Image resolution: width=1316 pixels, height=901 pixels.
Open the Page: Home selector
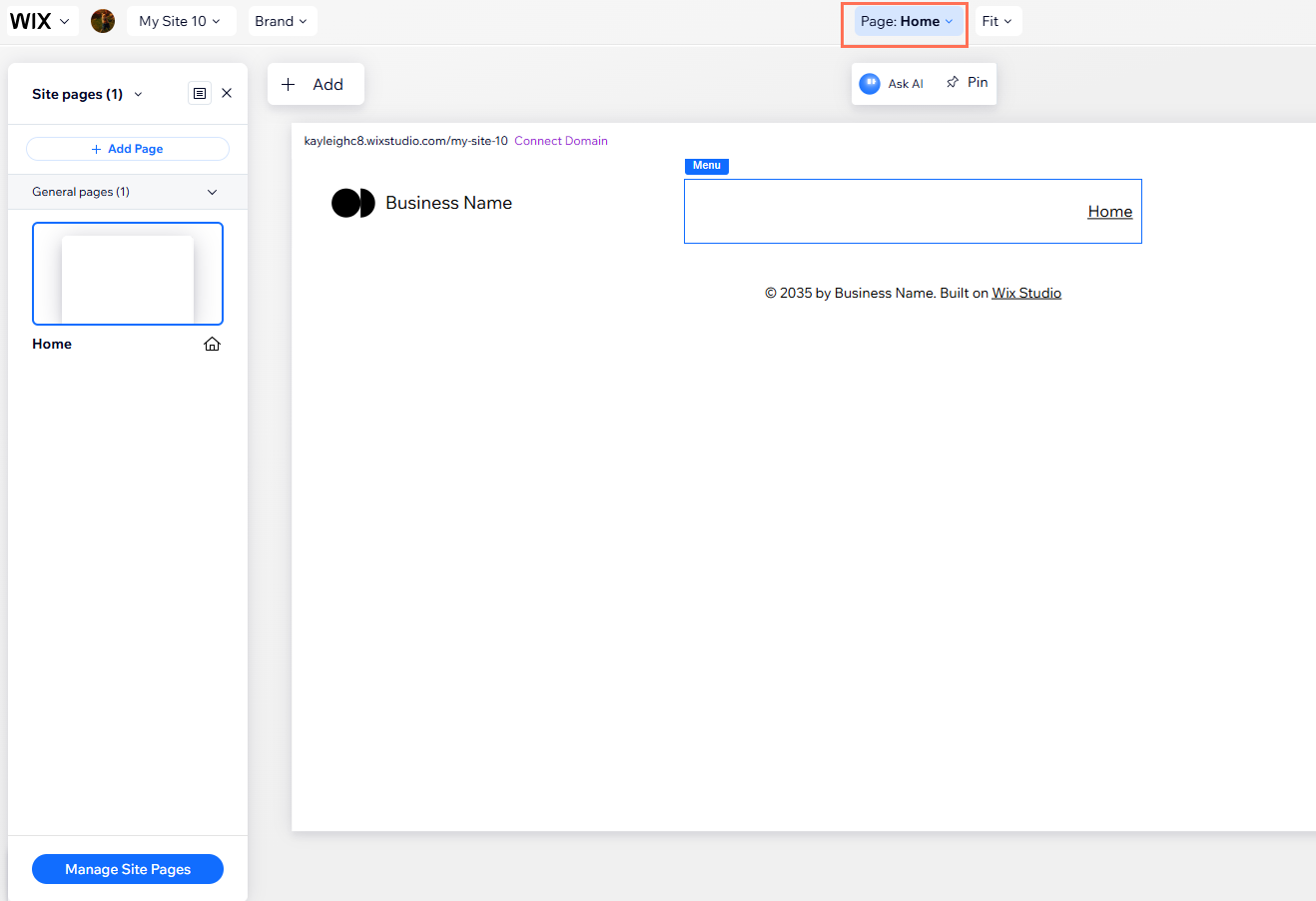(x=906, y=21)
